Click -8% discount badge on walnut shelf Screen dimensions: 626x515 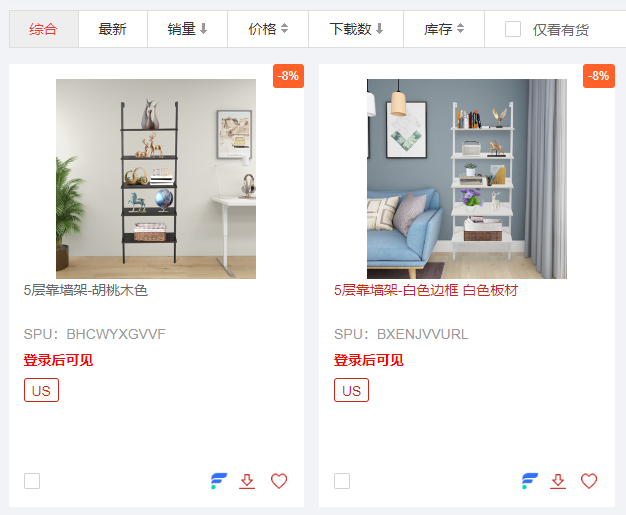[288, 76]
